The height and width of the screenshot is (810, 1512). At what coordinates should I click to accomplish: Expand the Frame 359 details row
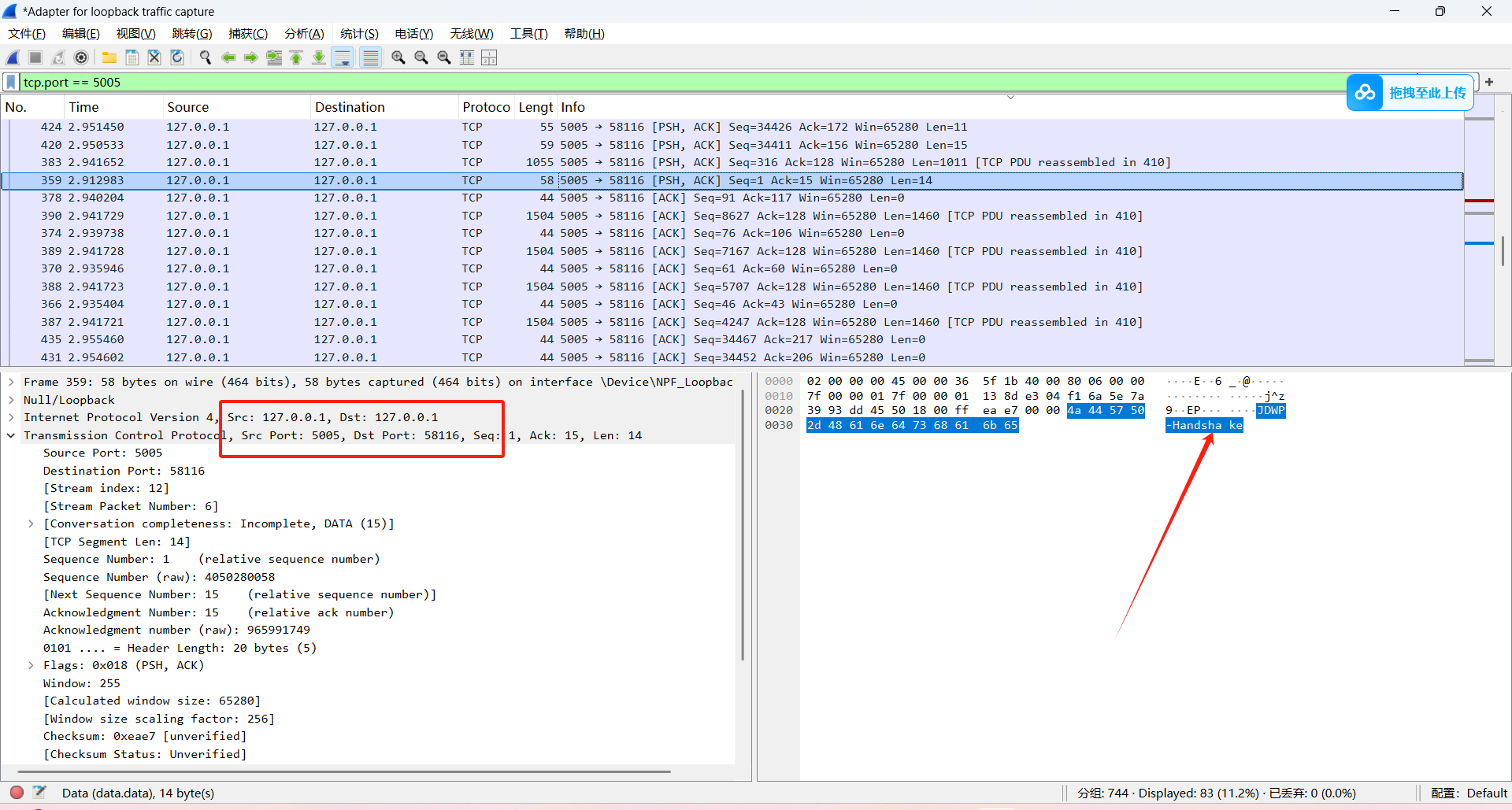[11, 382]
